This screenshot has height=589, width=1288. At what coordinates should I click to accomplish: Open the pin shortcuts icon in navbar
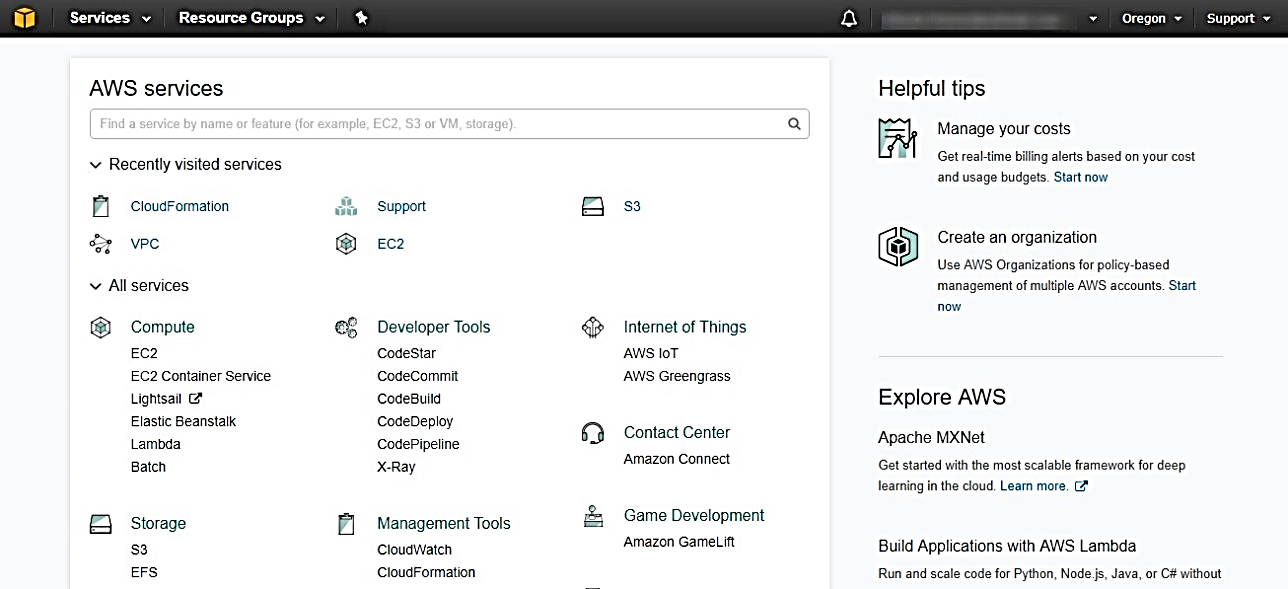click(x=362, y=18)
